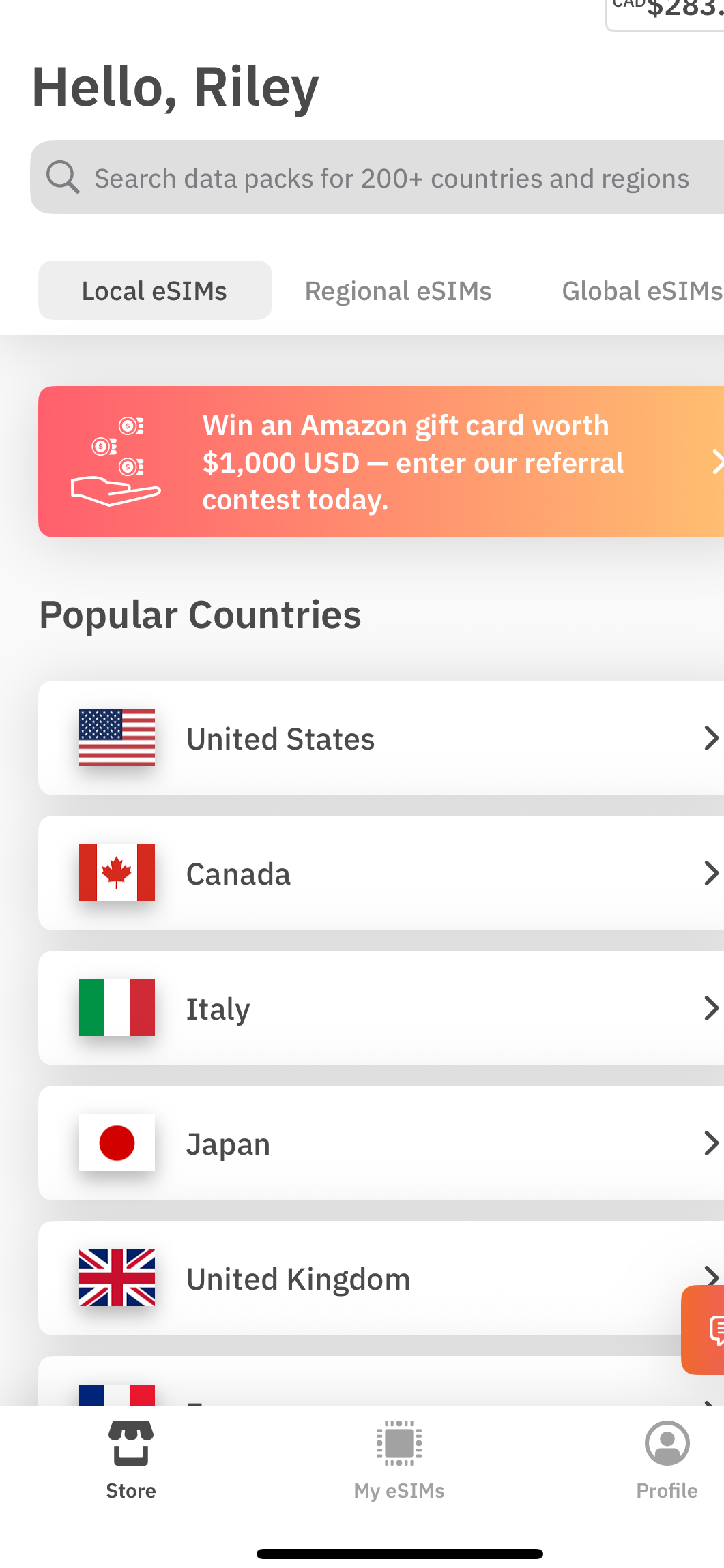Tap the Italy flag icon
The width and height of the screenshot is (724, 1568).
tap(117, 1007)
